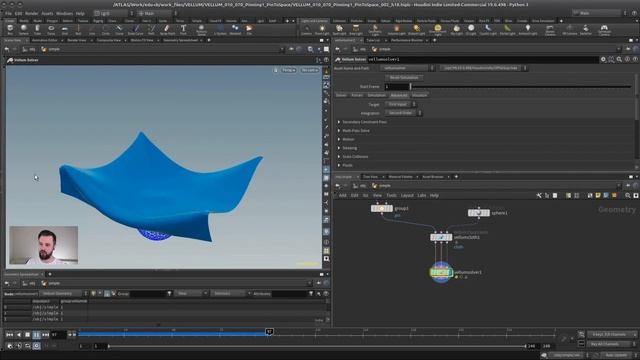Select the Torus shelf tool
The width and height of the screenshot is (640, 360).
tap(51, 29)
